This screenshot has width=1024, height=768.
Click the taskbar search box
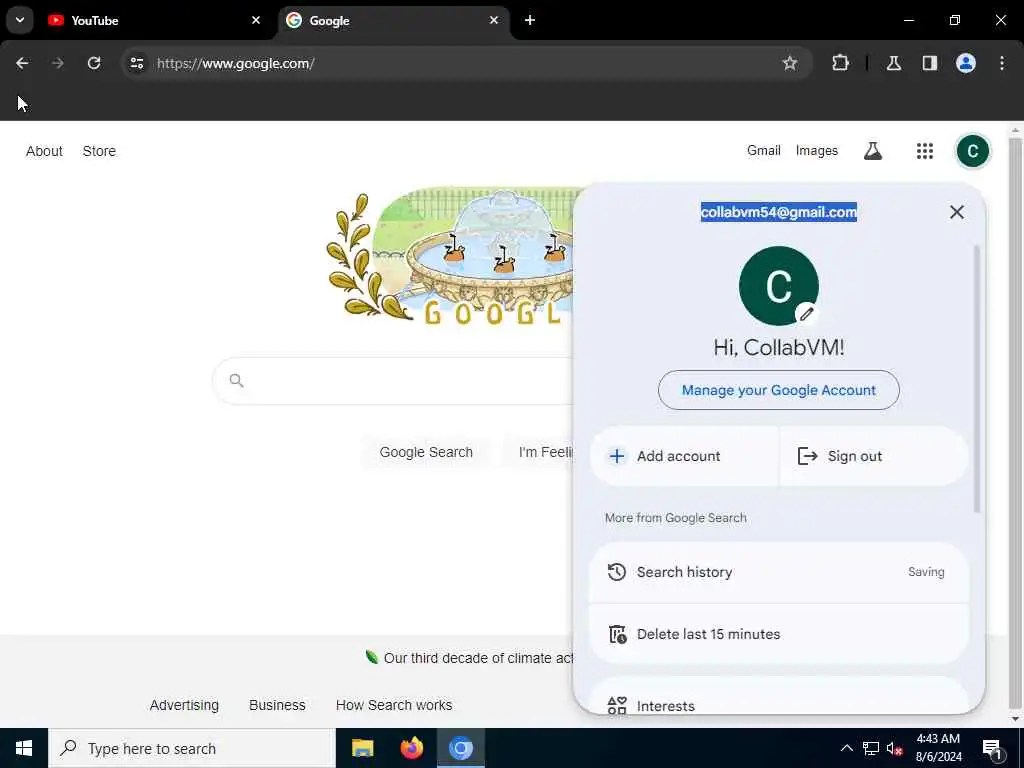tap(192, 748)
